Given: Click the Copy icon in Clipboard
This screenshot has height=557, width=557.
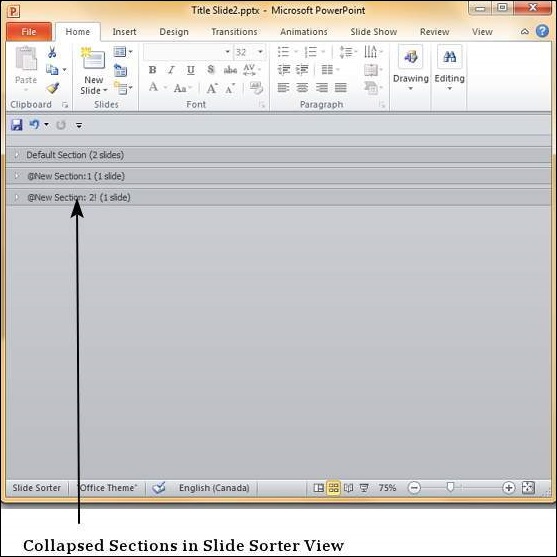Looking at the screenshot, I should click(x=52, y=70).
